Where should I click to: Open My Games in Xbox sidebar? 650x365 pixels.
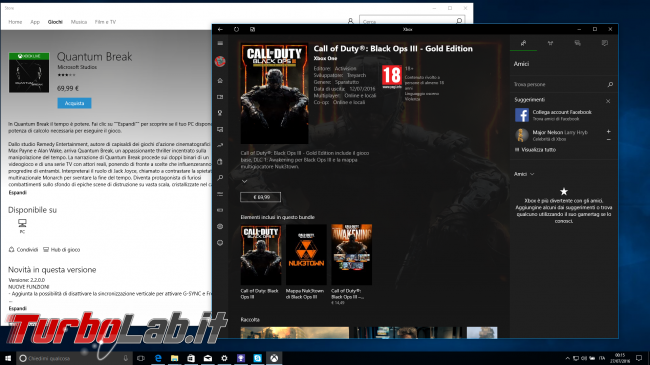220,97
